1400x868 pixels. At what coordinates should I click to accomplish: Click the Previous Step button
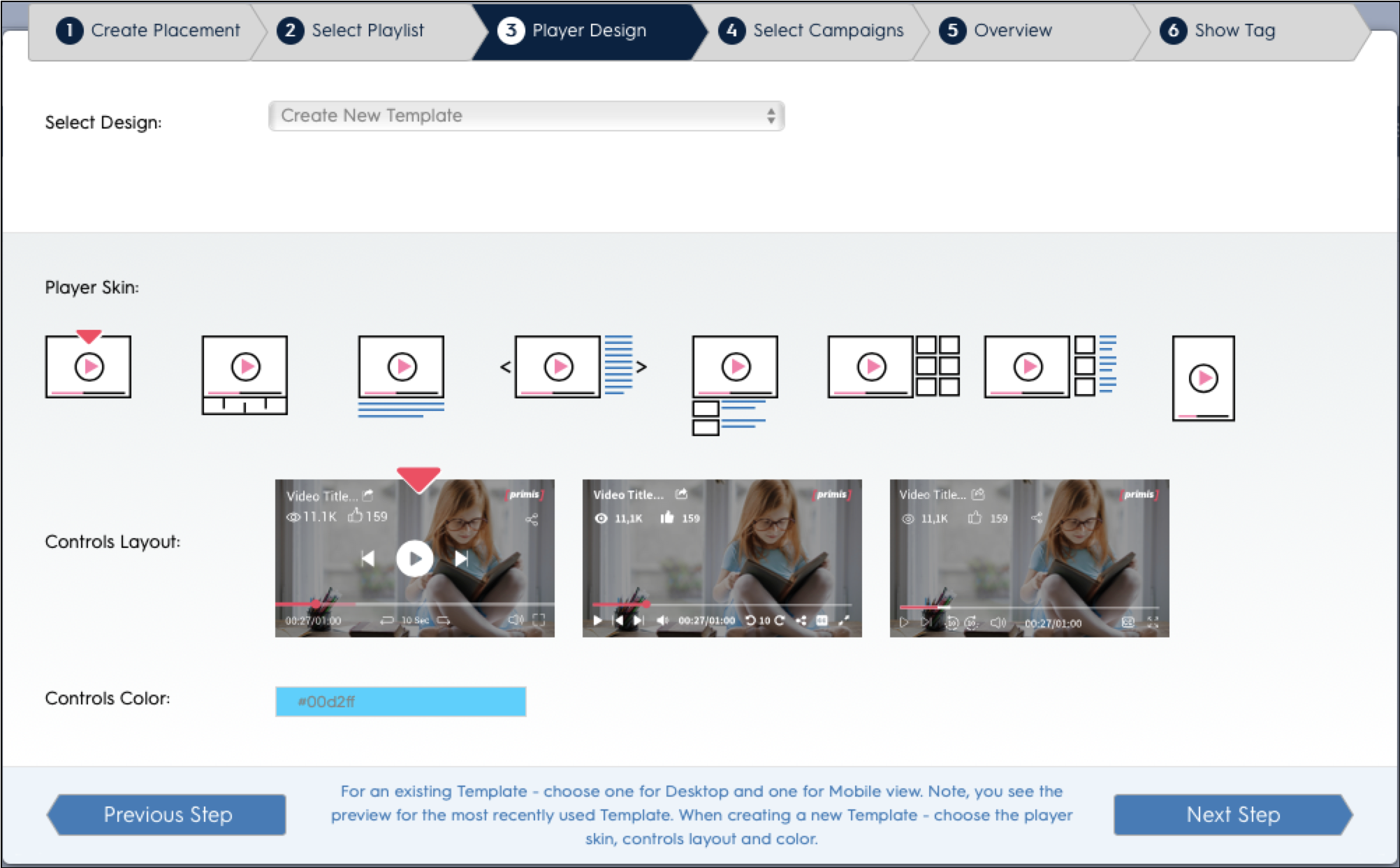click(x=168, y=814)
